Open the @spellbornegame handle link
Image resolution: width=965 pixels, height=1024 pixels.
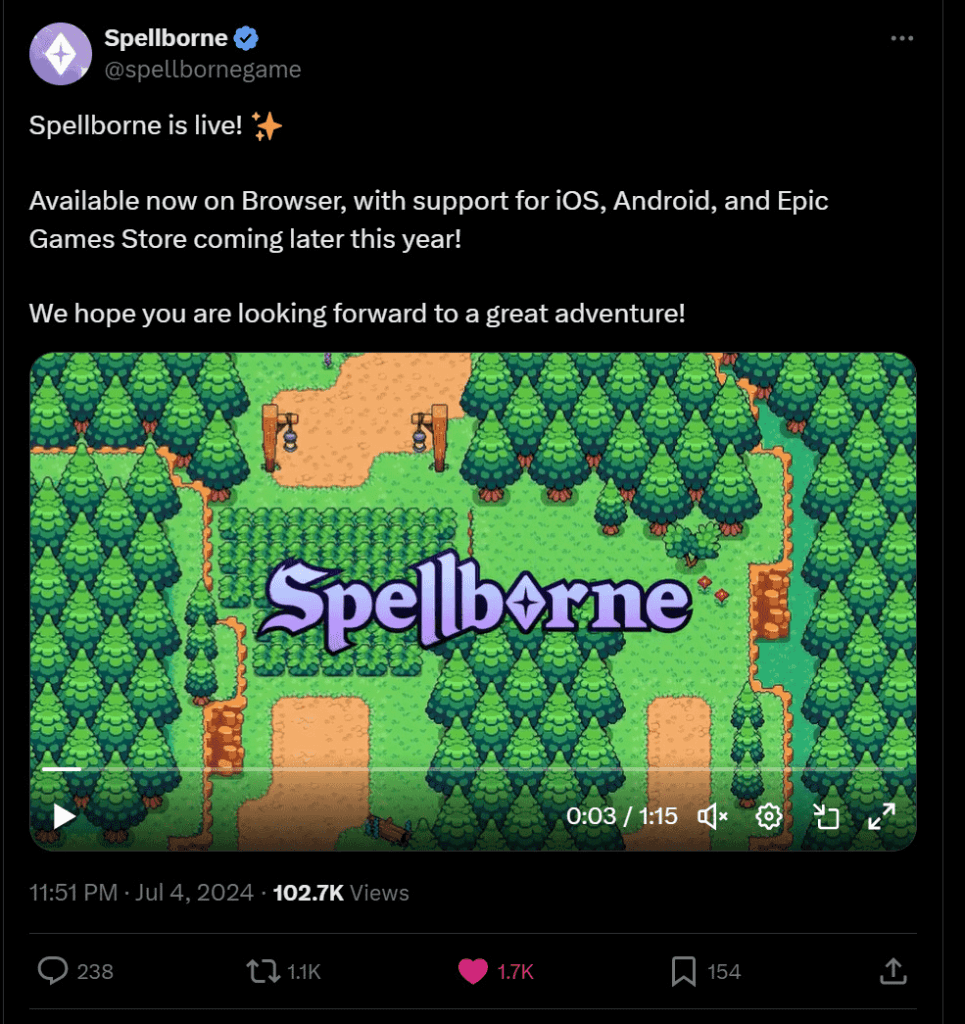point(202,69)
